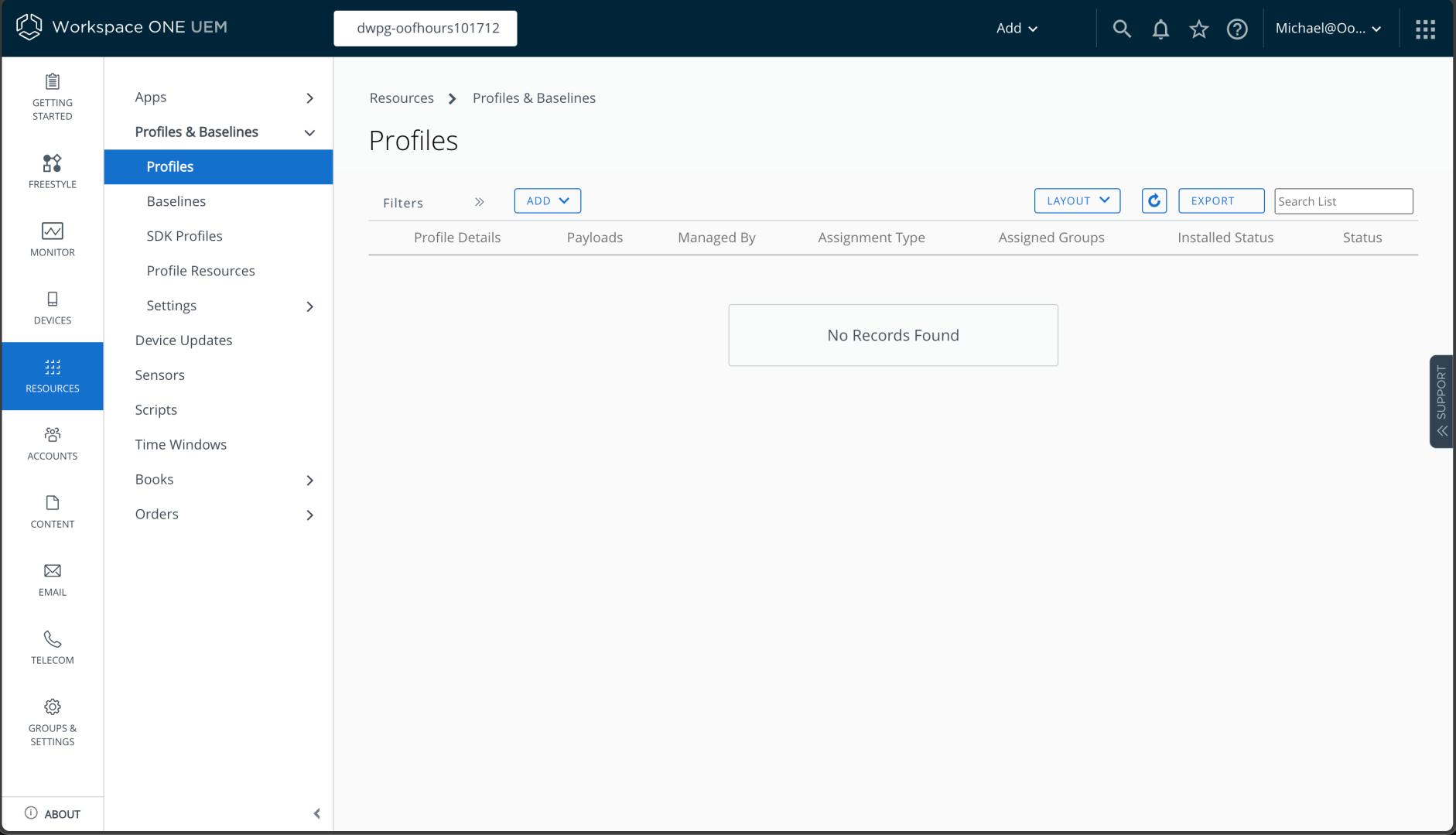Open the global search magnifier icon

pyautogui.click(x=1121, y=29)
